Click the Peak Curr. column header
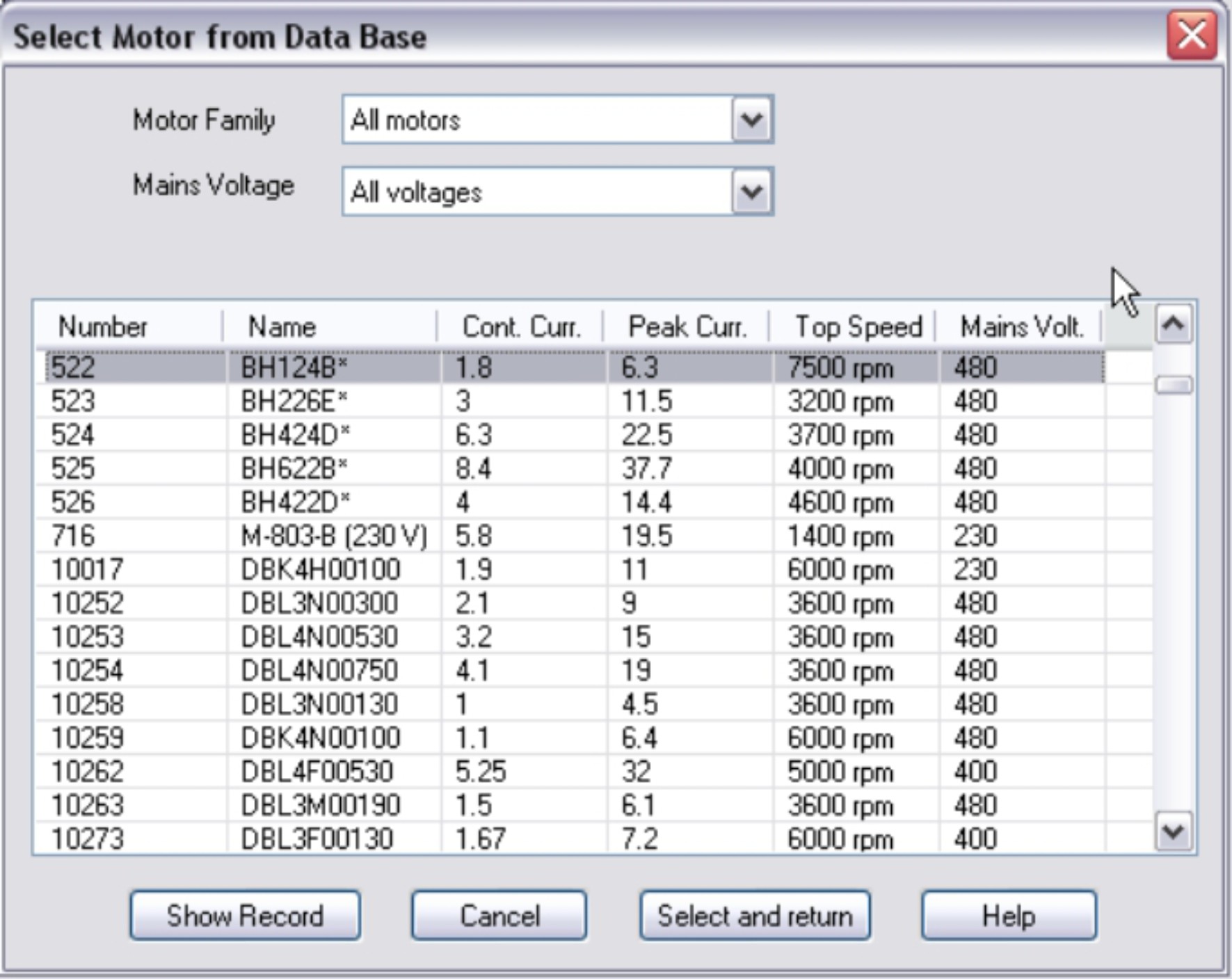Viewport: 1232px width, 979px height. (687, 326)
